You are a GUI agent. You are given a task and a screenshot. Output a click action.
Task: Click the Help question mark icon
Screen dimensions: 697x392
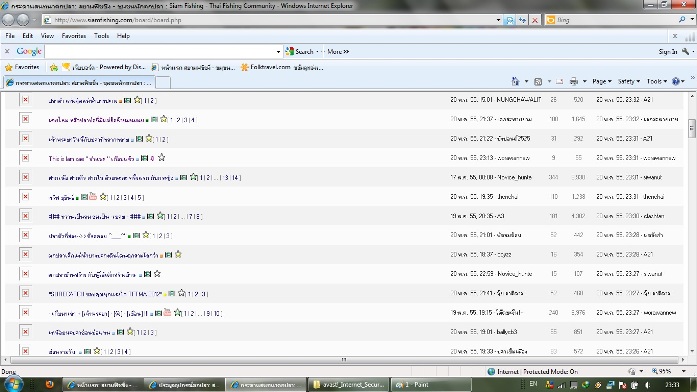click(x=676, y=81)
